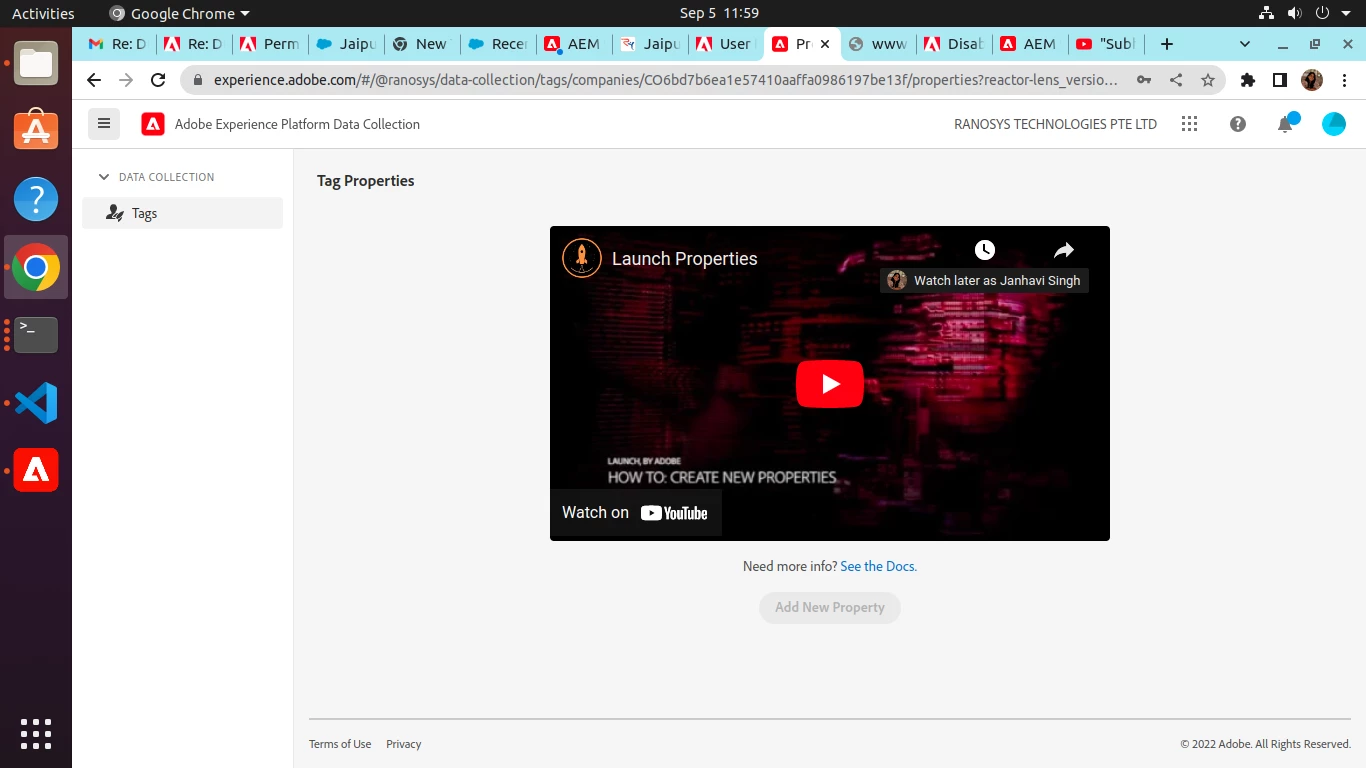Open Ubuntu Software from dock
Viewport: 1366px width, 768px height.
tap(36, 130)
